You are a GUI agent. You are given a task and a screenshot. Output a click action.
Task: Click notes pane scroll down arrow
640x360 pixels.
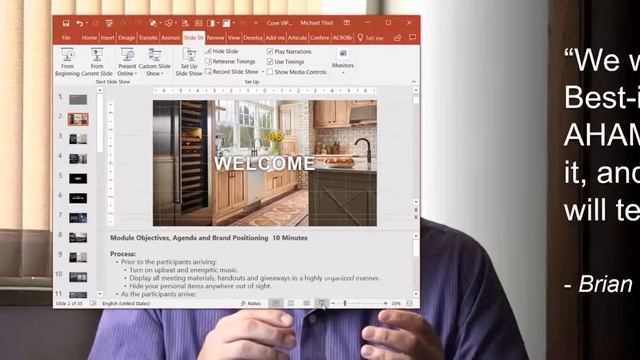416,294
